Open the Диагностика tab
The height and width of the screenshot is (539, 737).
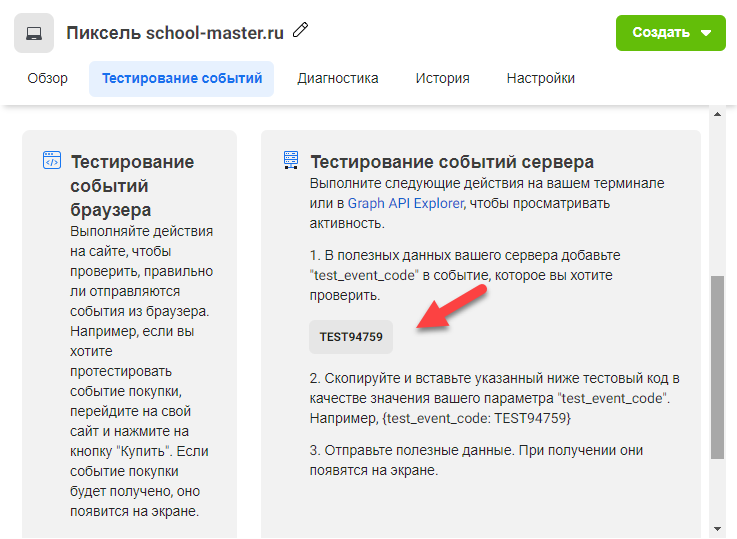(x=337, y=78)
